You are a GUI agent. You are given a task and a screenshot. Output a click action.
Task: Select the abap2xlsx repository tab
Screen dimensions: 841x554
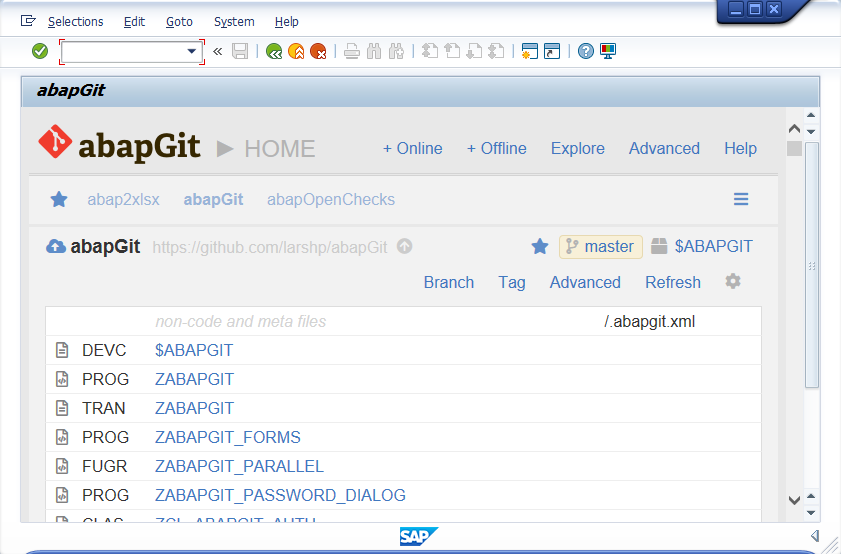coord(123,200)
